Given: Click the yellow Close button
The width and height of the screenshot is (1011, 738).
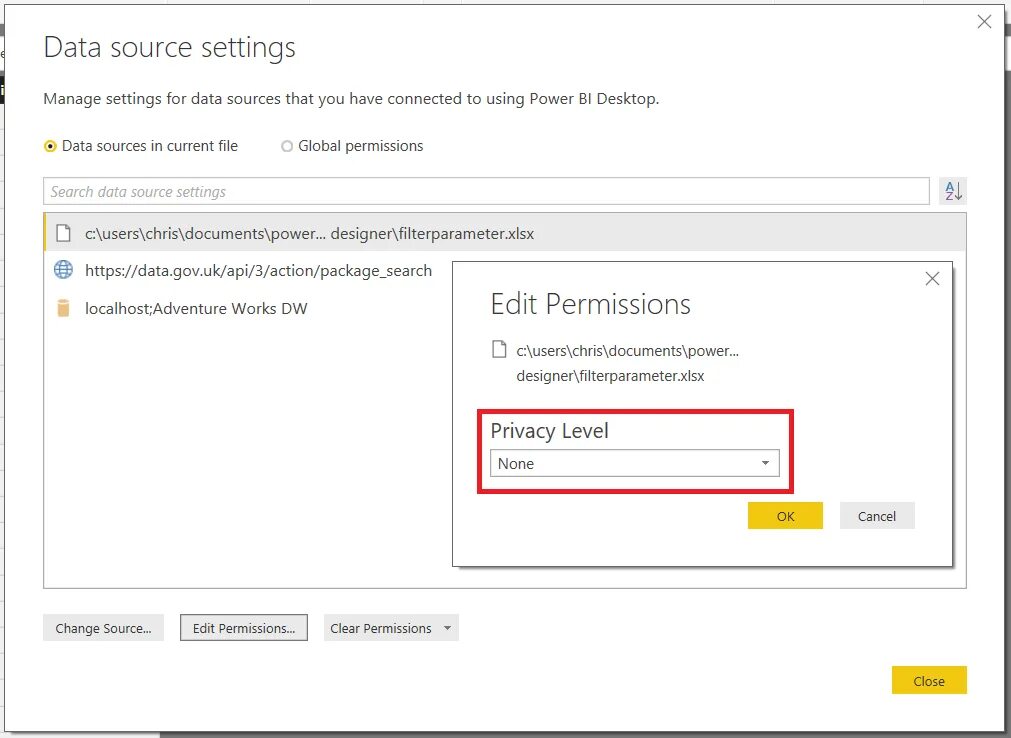Looking at the screenshot, I should click(x=928, y=681).
